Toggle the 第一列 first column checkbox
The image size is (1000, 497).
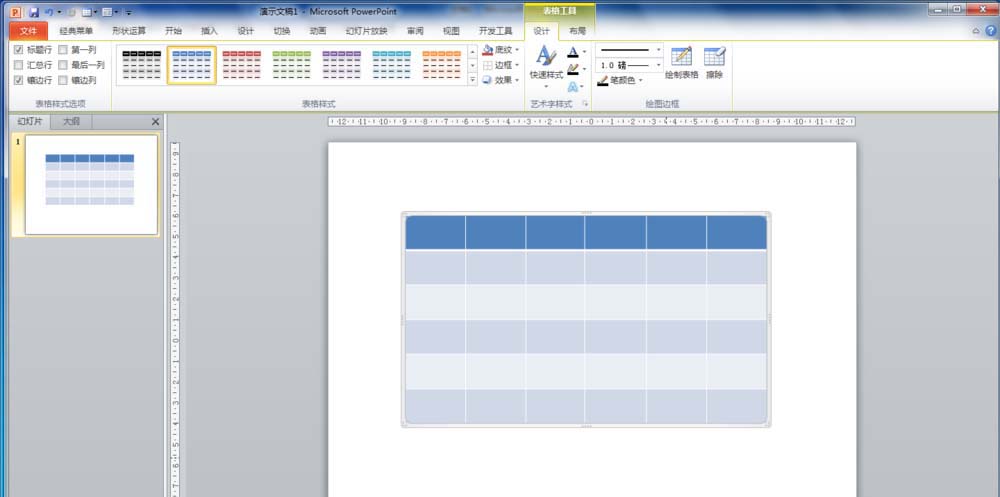[x=62, y=50]
